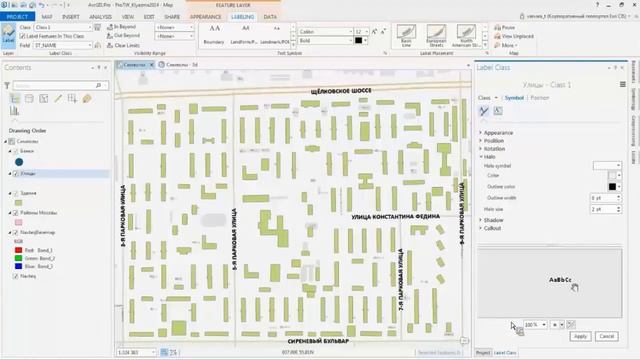Toggle visibility of the Районы Москвы layer
This screenshot has width=640, height=360.
16,213
